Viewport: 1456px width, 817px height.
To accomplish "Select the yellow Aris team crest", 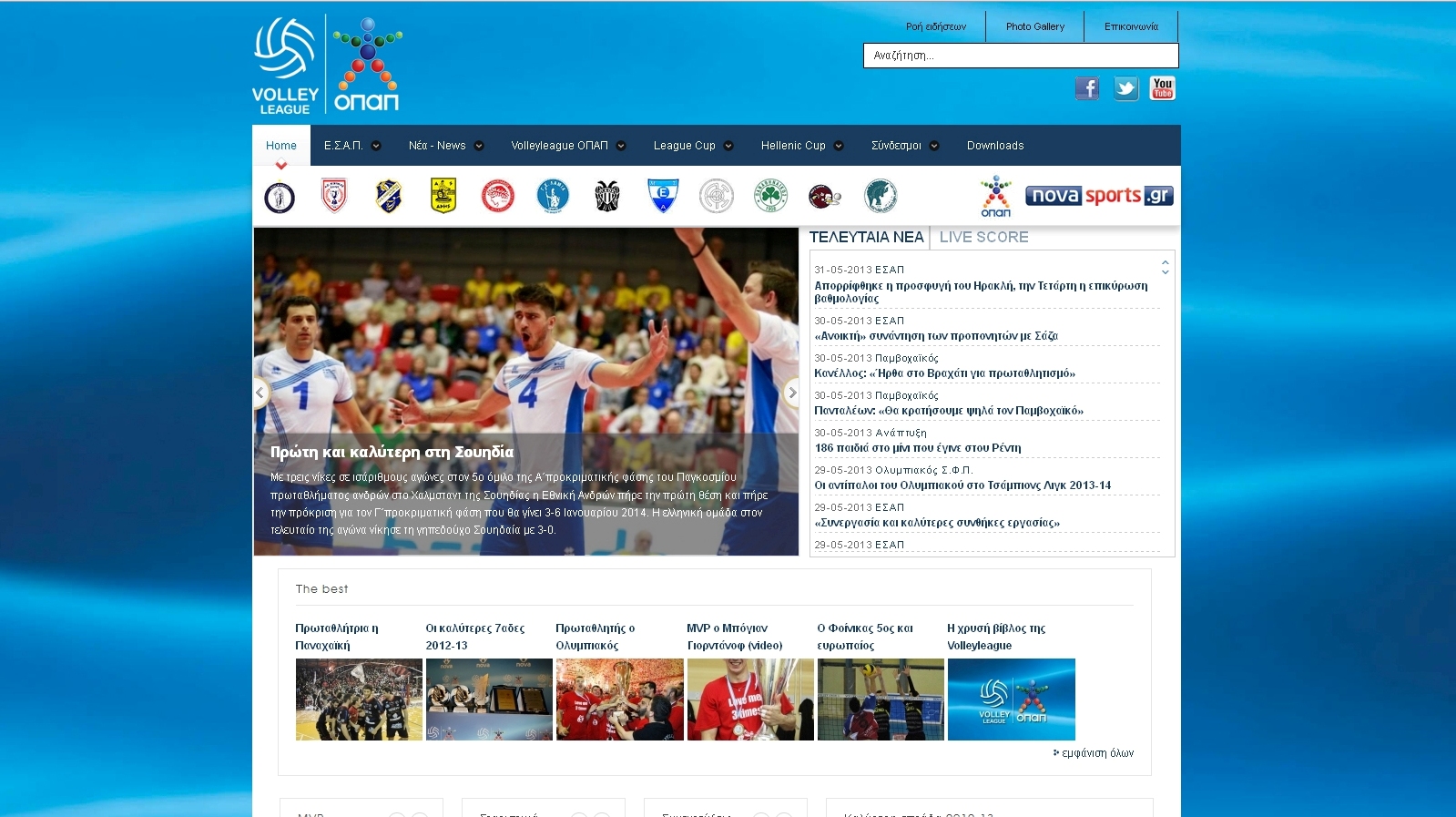I will (443, 196).
